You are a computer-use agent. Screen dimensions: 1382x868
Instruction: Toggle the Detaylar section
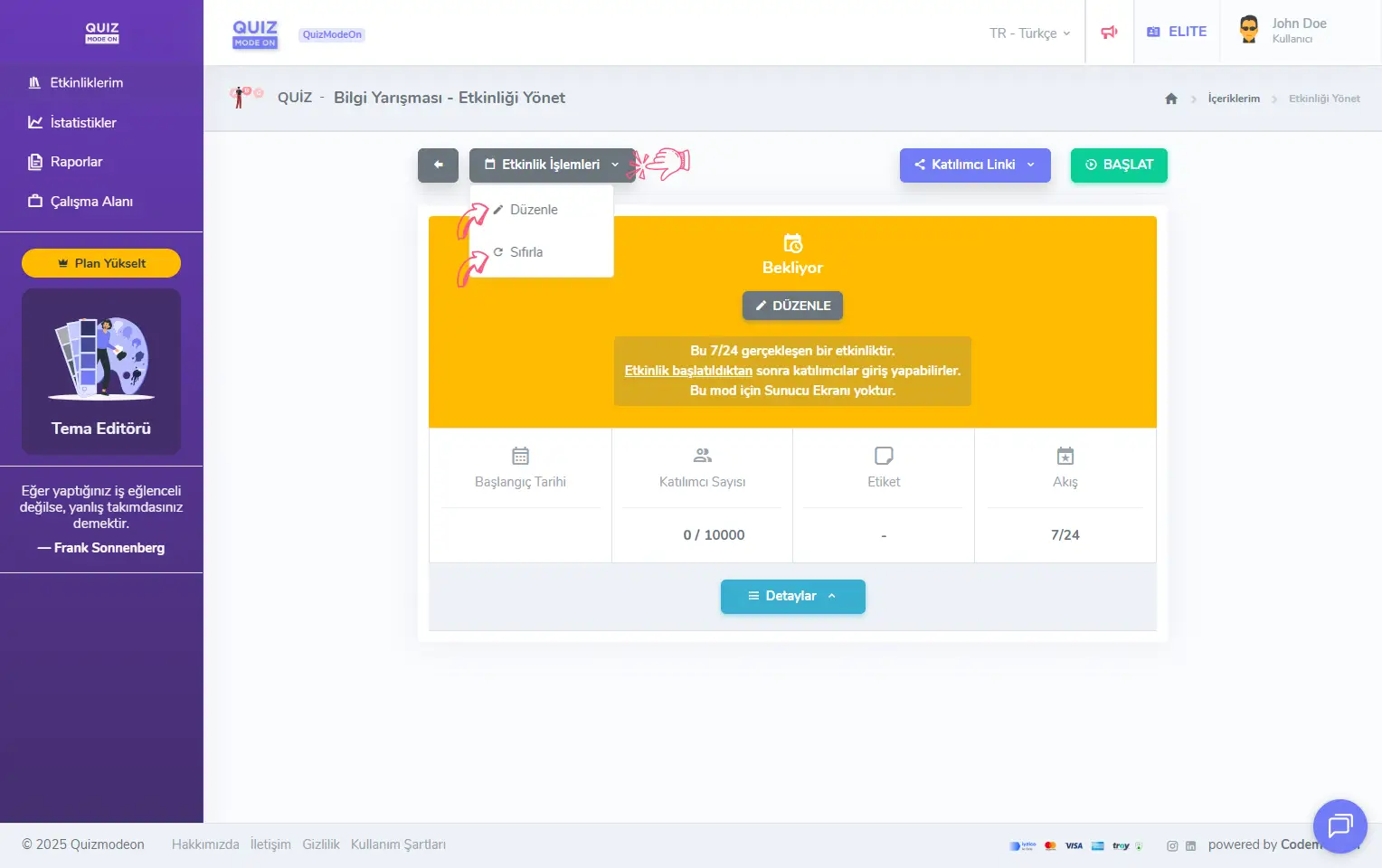pyautogui.click(x=792, y=596)
